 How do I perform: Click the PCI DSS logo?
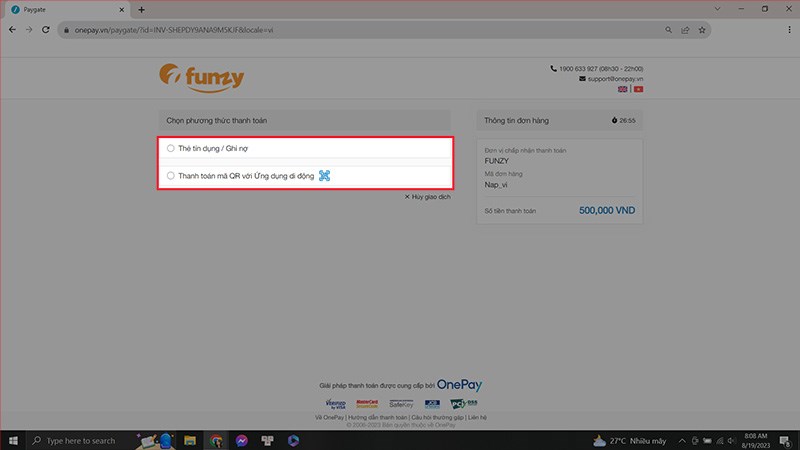463,404
